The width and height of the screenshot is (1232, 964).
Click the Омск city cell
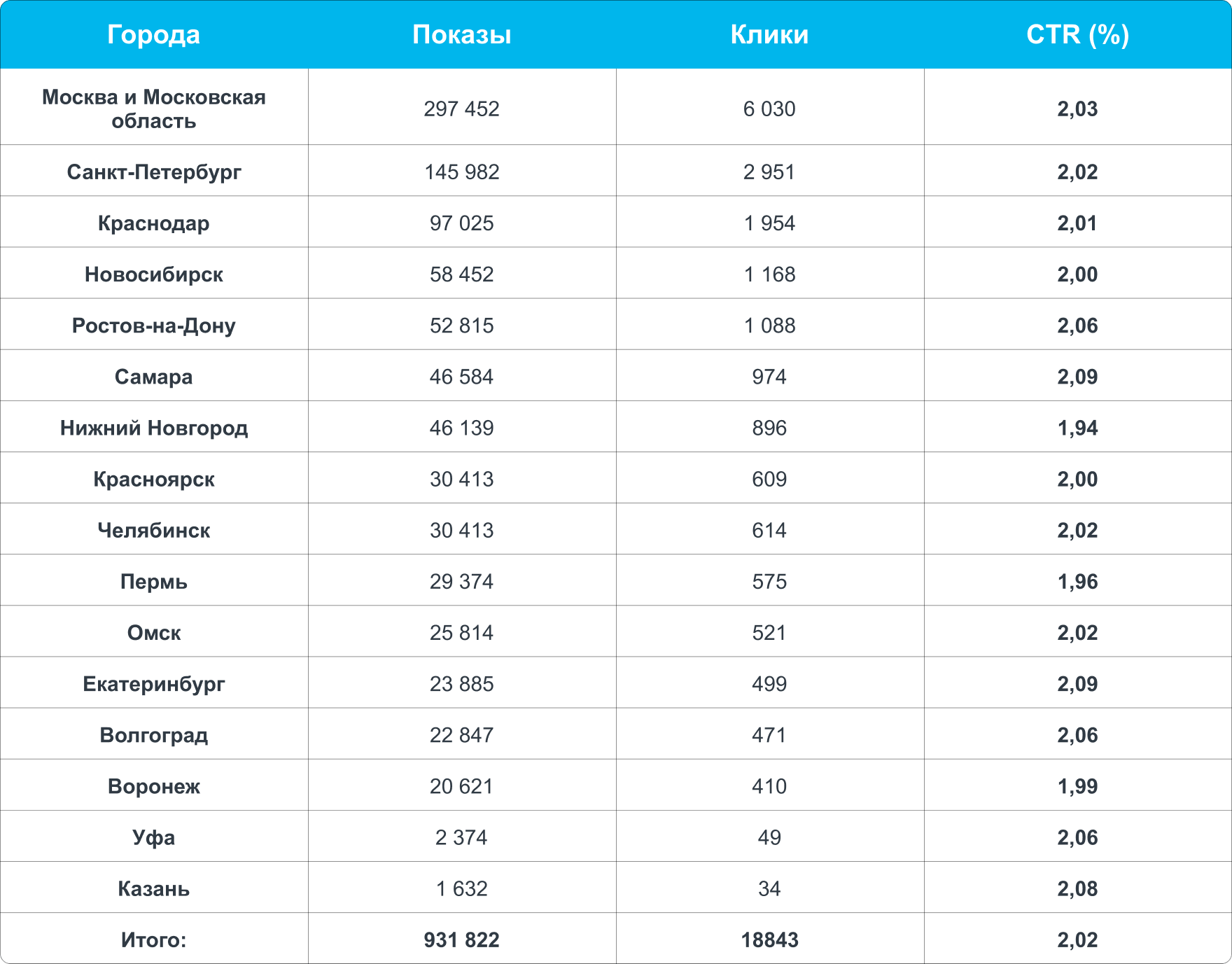154,632
